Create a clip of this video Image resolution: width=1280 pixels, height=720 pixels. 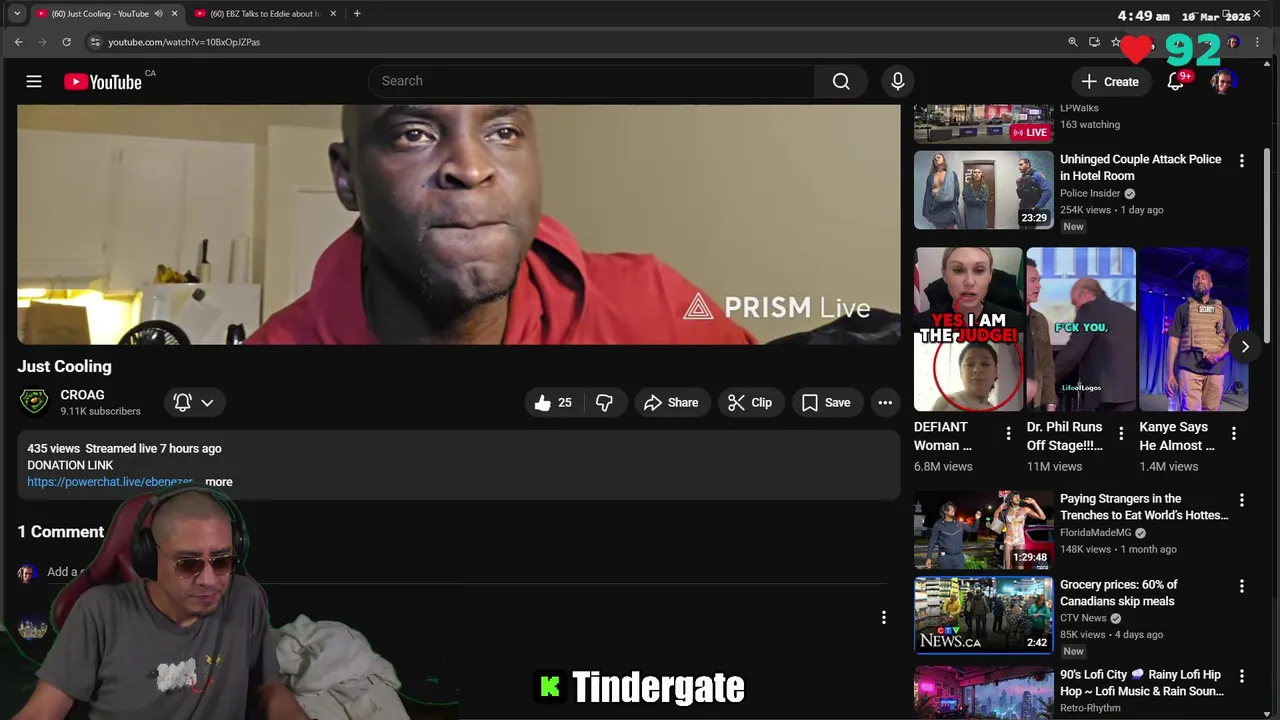(750, 402)
